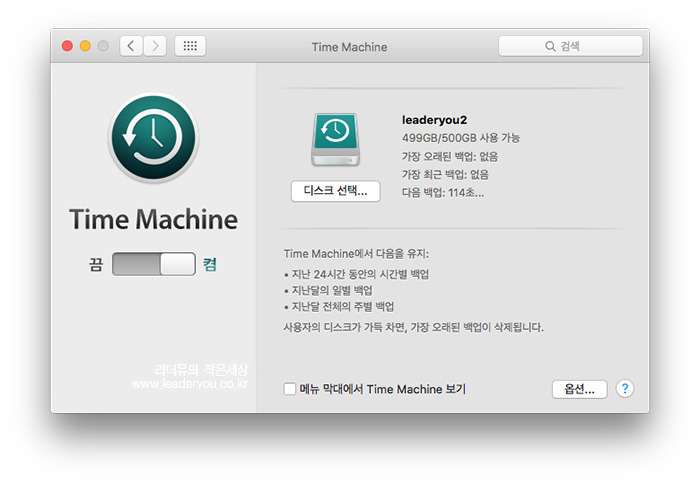Show all preferences grid icon
The width and height of the screenshot is (700, 485).
point(190,46)
